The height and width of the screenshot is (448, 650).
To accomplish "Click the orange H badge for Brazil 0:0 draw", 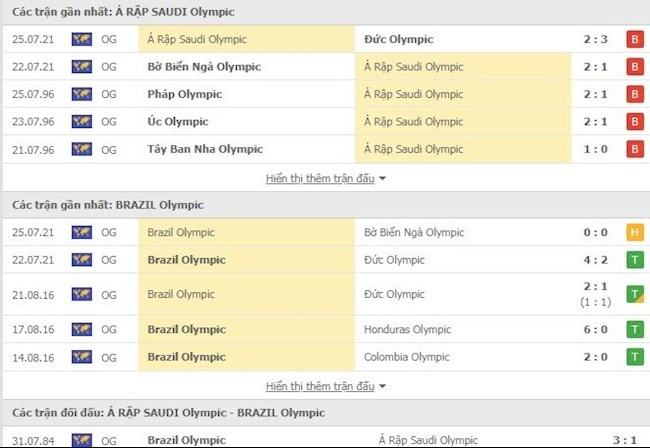I will point(633,233).
